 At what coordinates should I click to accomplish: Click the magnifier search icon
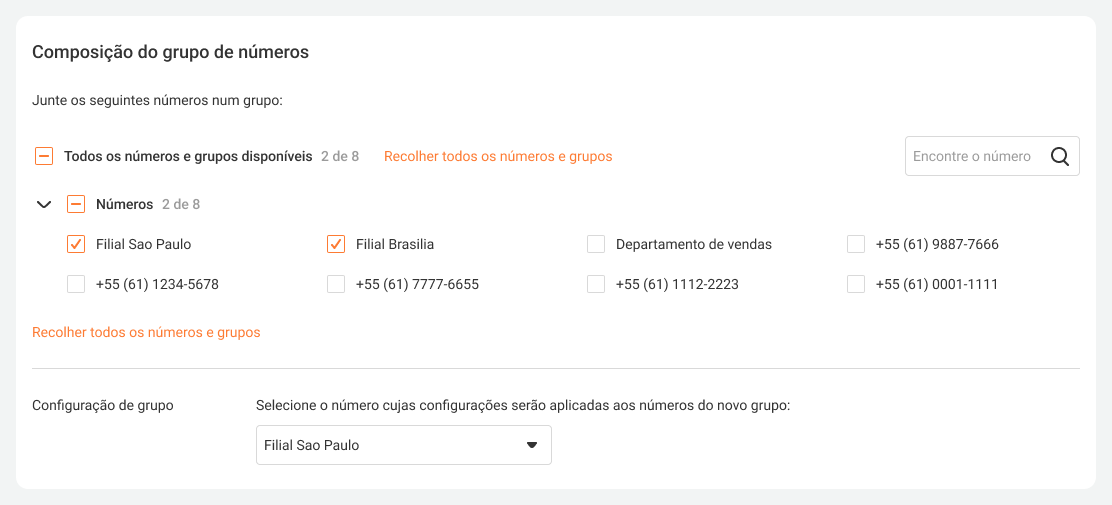coord(1060,157)
